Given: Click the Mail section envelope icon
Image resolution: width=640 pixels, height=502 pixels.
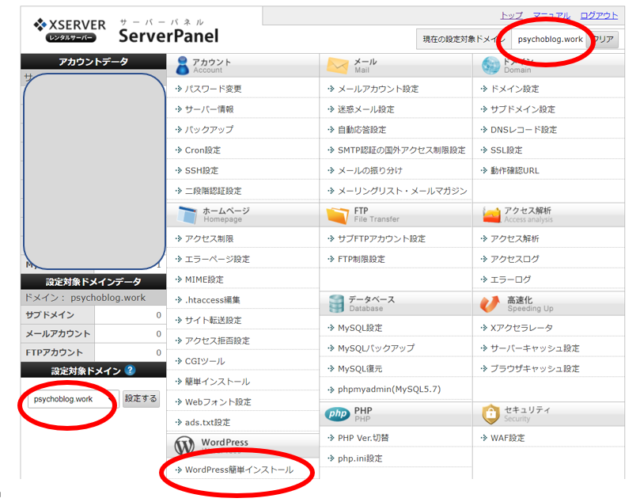Looking at the screenshot, I should (338, 65).
